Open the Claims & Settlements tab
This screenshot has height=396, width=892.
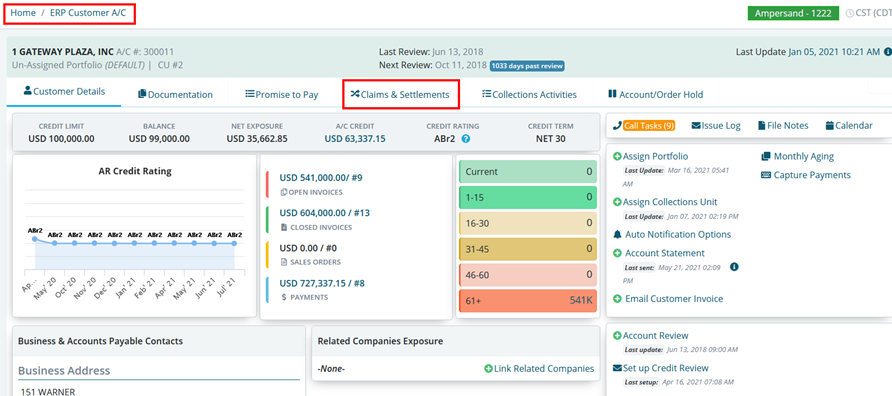pos(400,94)
